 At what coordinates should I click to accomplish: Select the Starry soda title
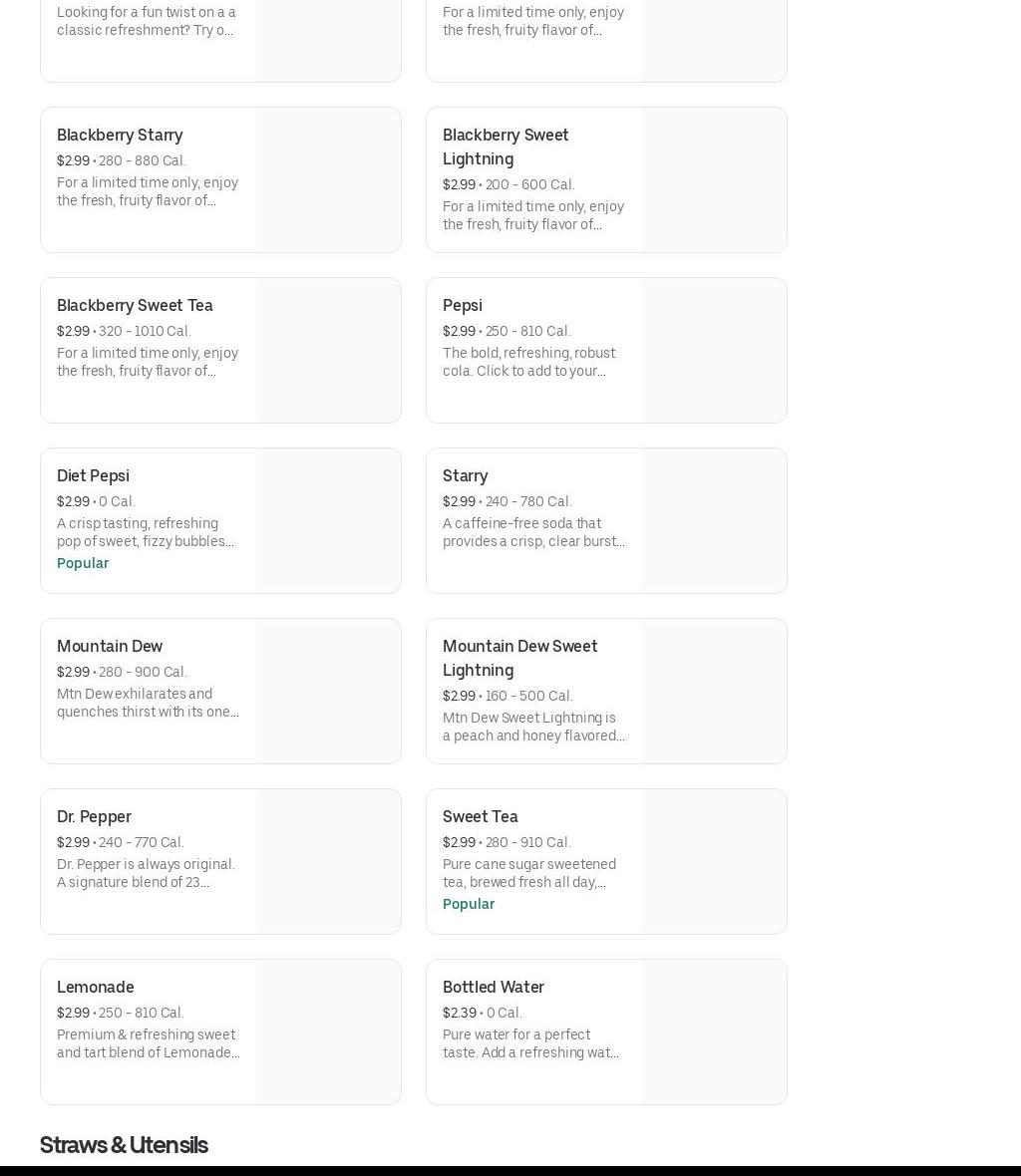[x=465, y=475]
